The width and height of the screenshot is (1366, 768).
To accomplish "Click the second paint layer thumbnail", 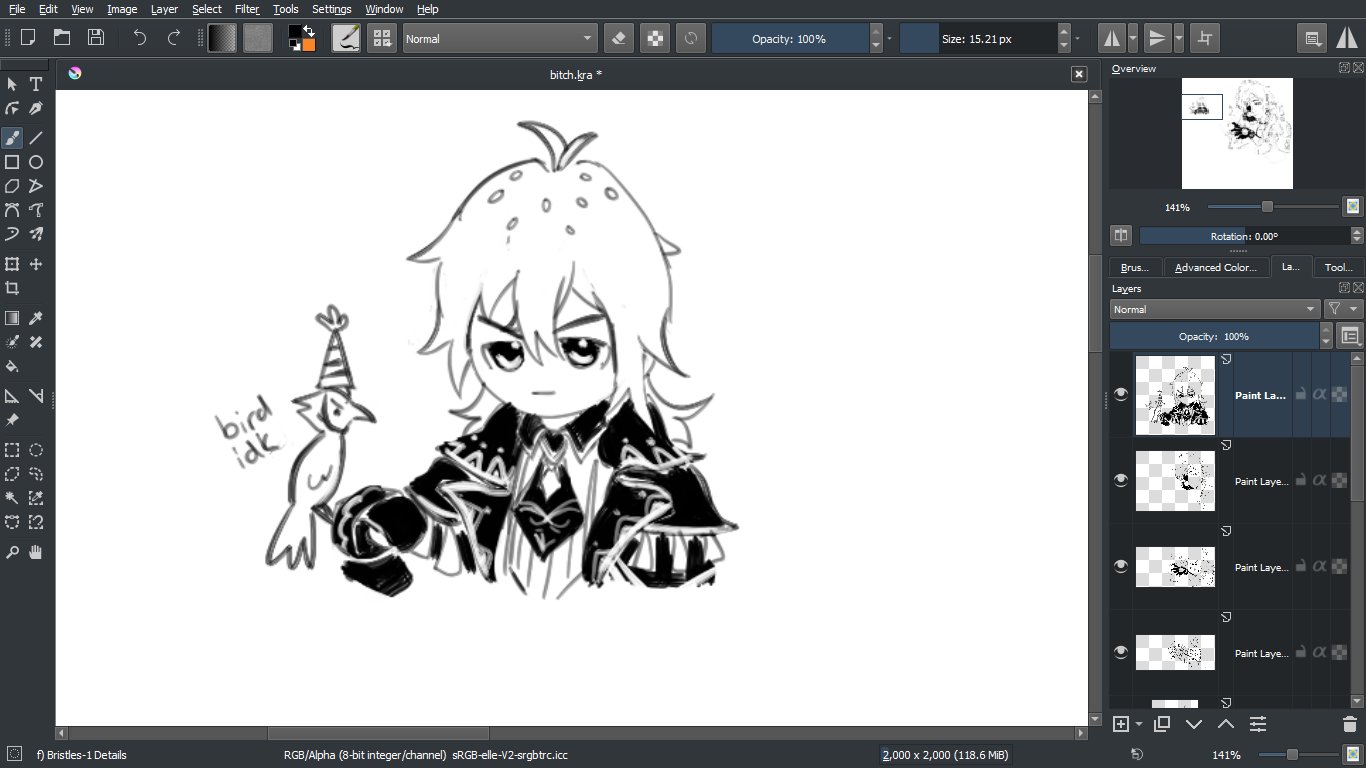I will pyautogui.click(x=1175, y=481).
